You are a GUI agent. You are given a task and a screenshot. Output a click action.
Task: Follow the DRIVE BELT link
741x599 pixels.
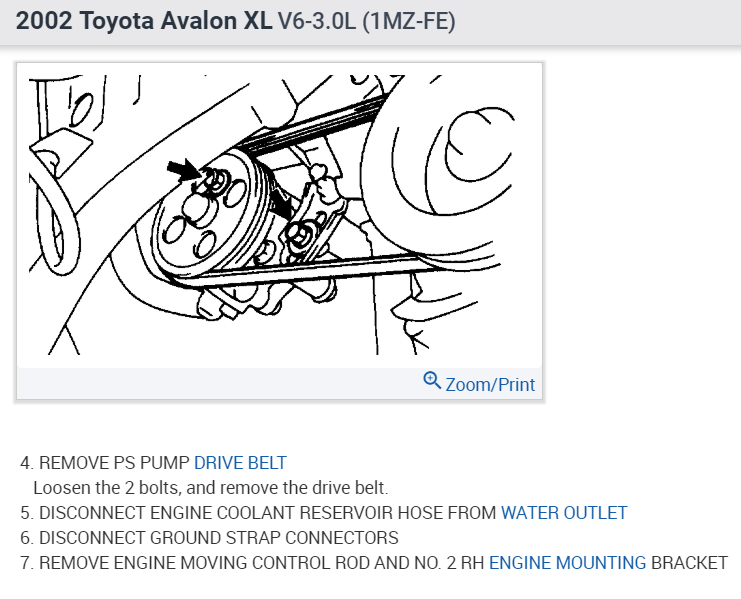240,462
